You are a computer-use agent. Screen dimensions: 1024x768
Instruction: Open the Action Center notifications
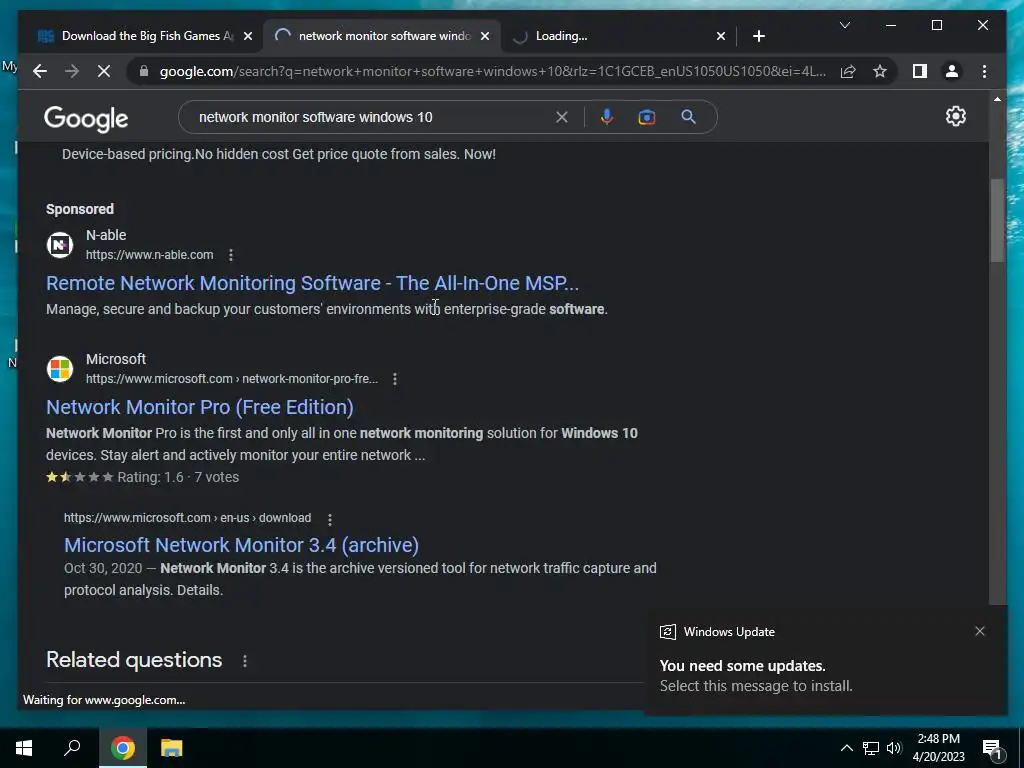click(993, 749)
